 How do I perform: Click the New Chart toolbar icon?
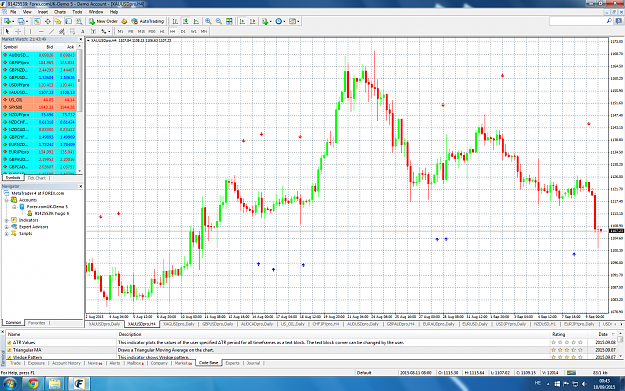coord(8,21)
